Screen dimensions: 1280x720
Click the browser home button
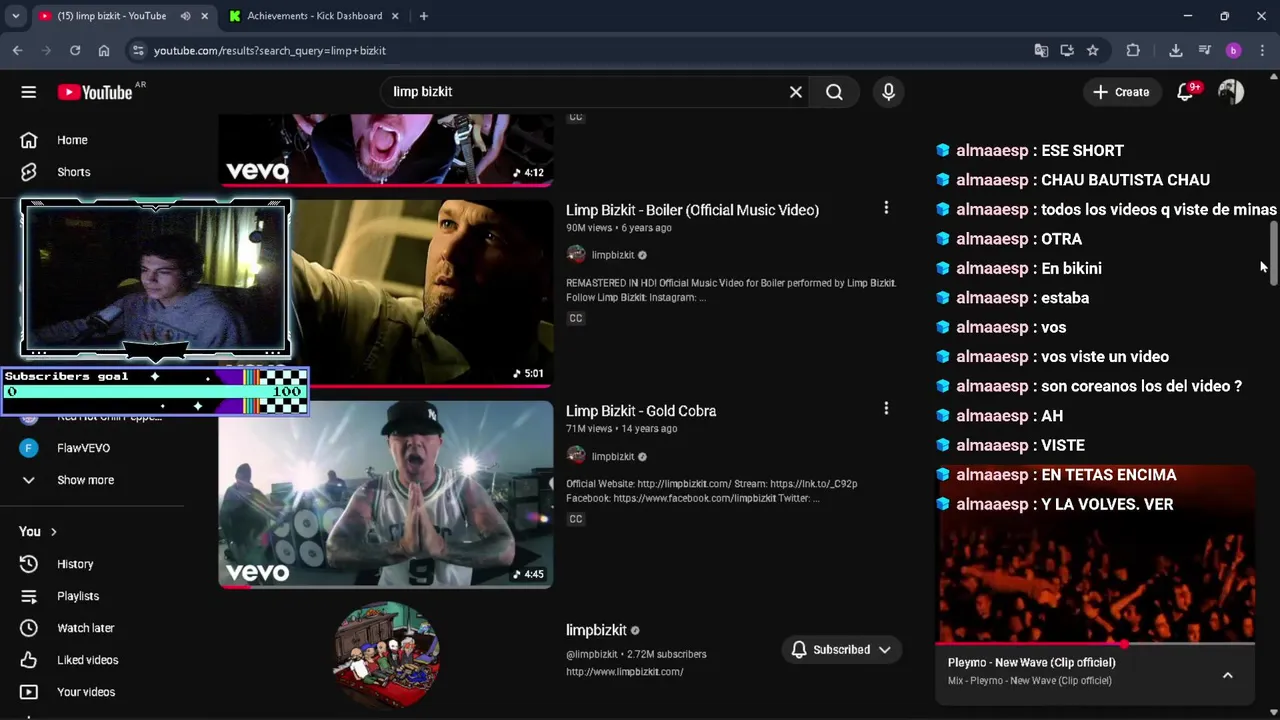(x=104, y=50)
